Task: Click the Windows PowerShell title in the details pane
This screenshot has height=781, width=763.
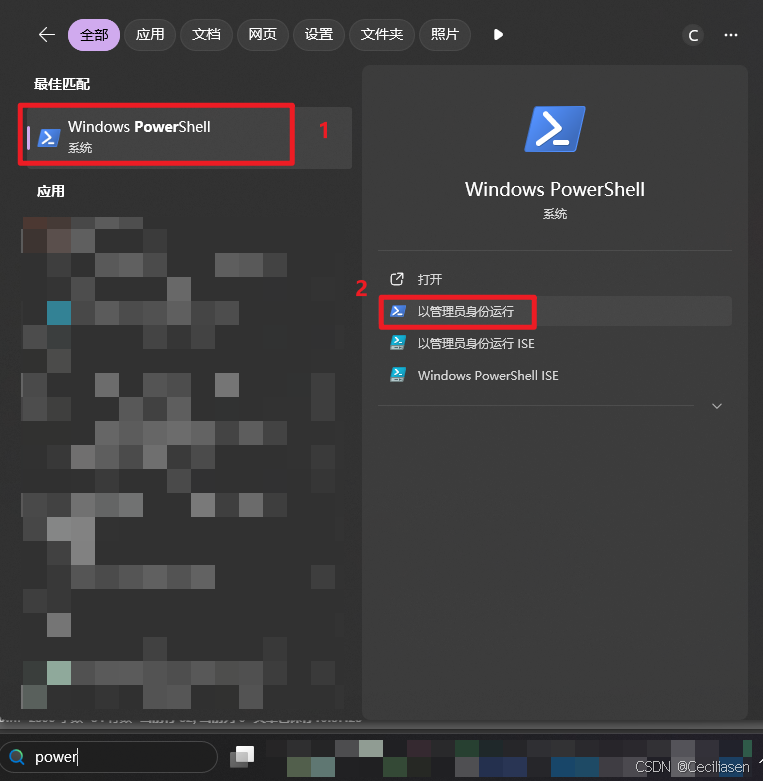Action: point(555,189)
